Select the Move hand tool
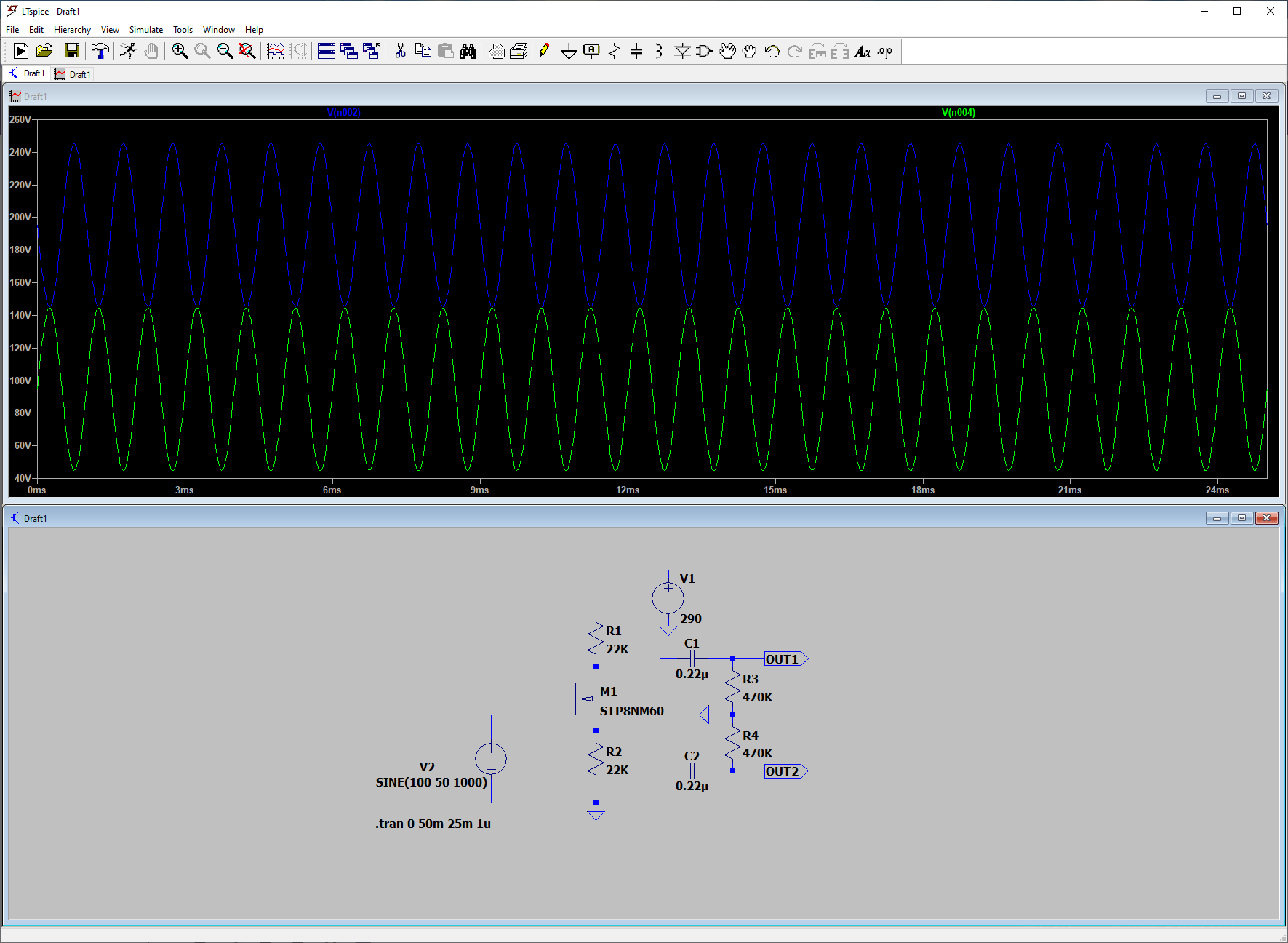Image resolution: width=1288 pixels, height=943 pixels. (x=727, y=51)
